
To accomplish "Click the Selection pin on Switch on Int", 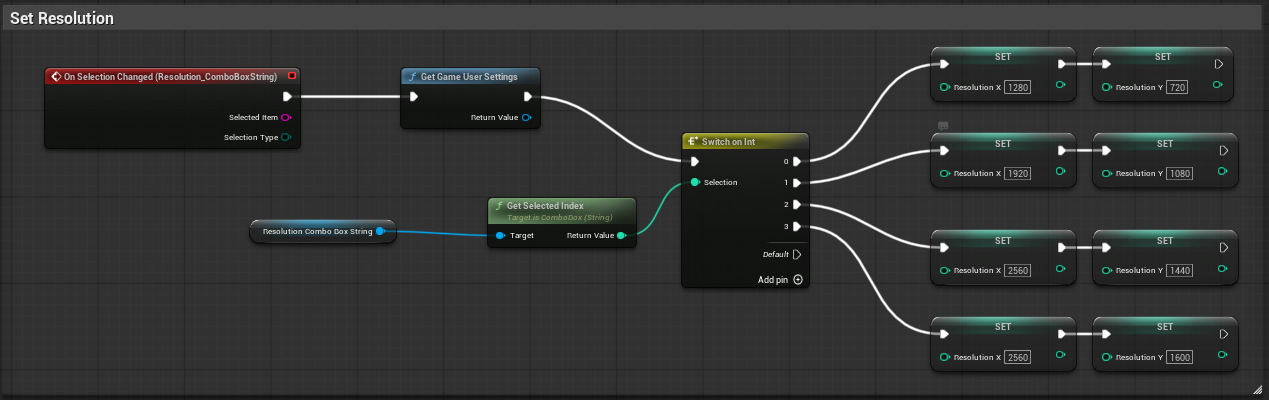I will (695, 182).
